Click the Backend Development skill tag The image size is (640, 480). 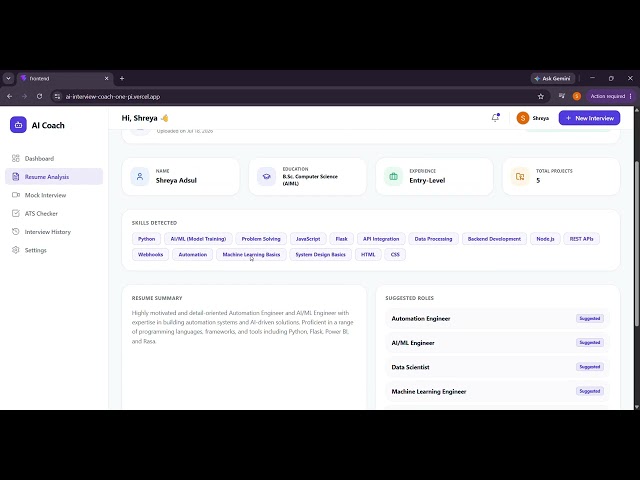494,239
